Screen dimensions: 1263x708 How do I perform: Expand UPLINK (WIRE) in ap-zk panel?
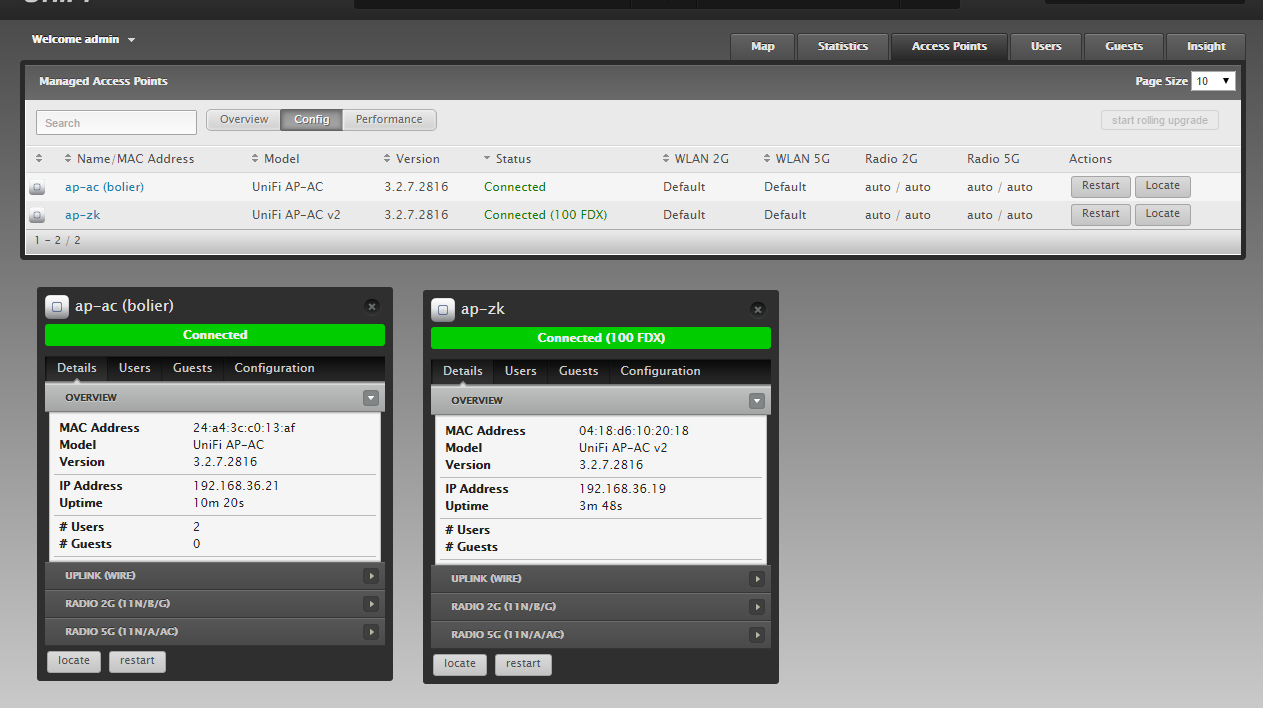click(757, 579)
